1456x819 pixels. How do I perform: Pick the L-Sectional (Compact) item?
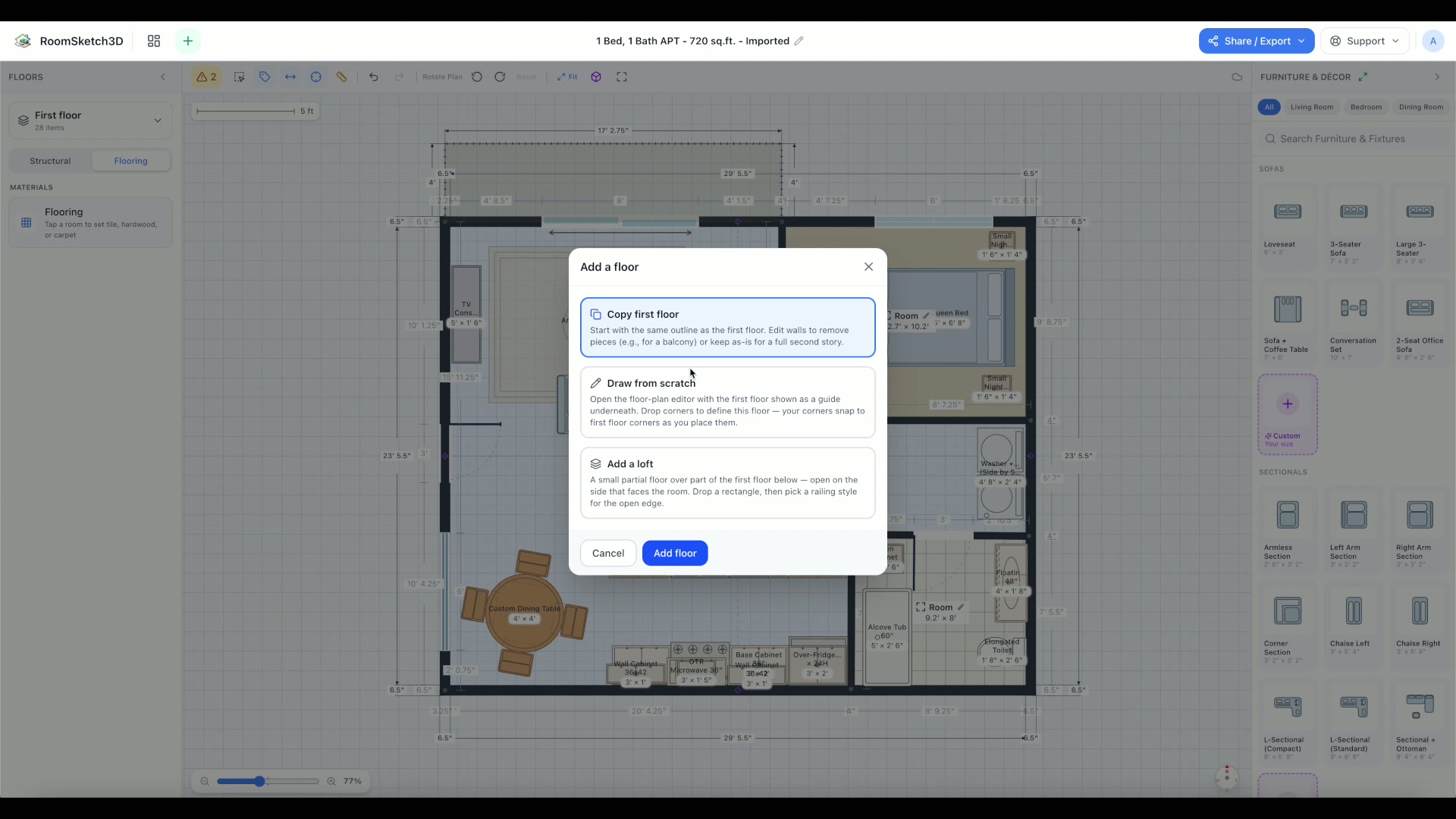click(1287, 722)
